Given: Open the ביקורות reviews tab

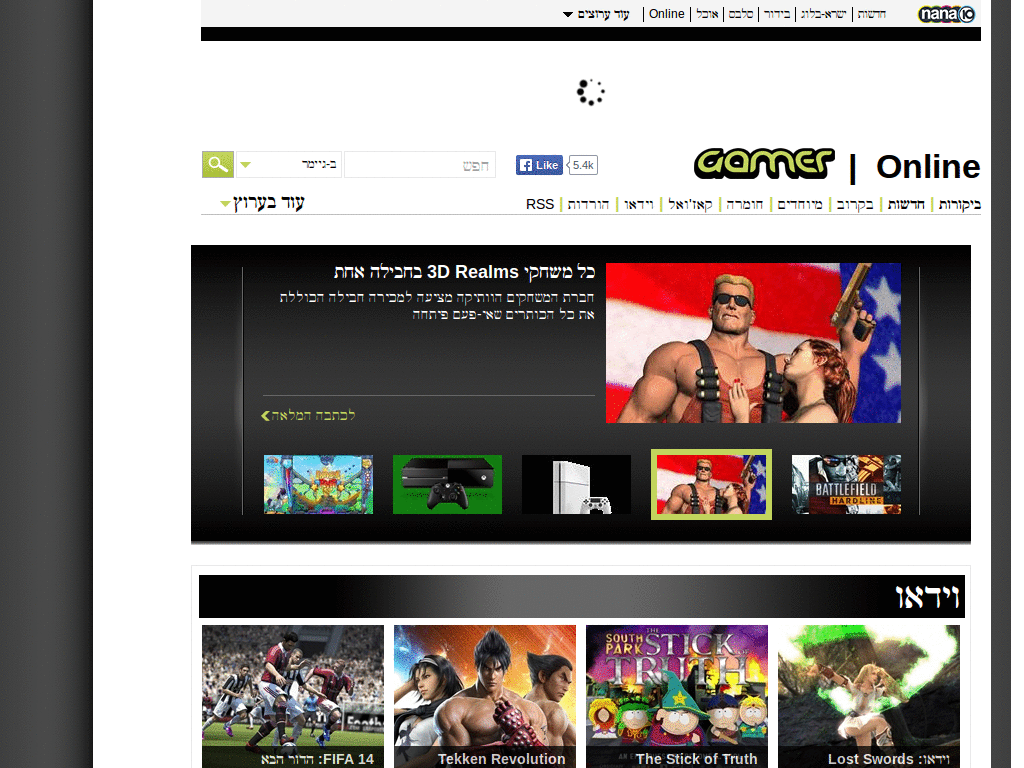Looking at the screenshot, I should 959,204.
